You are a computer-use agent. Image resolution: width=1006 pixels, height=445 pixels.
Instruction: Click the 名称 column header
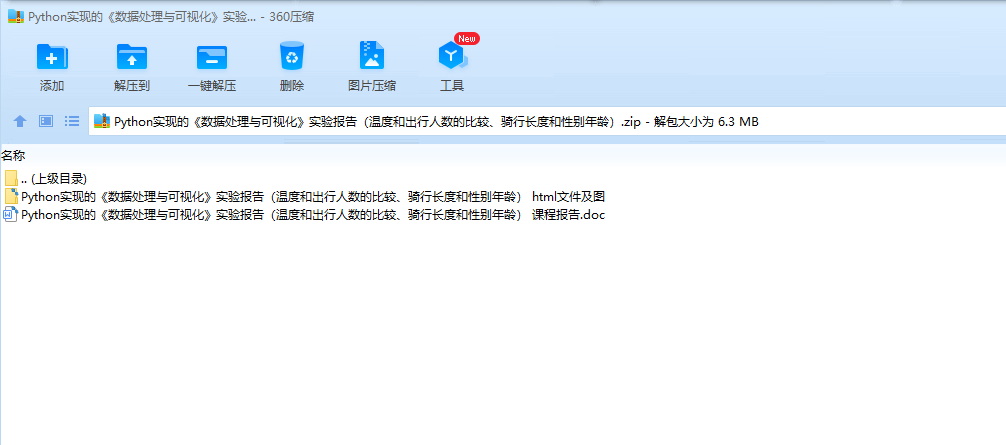click(x=13, y=155)
